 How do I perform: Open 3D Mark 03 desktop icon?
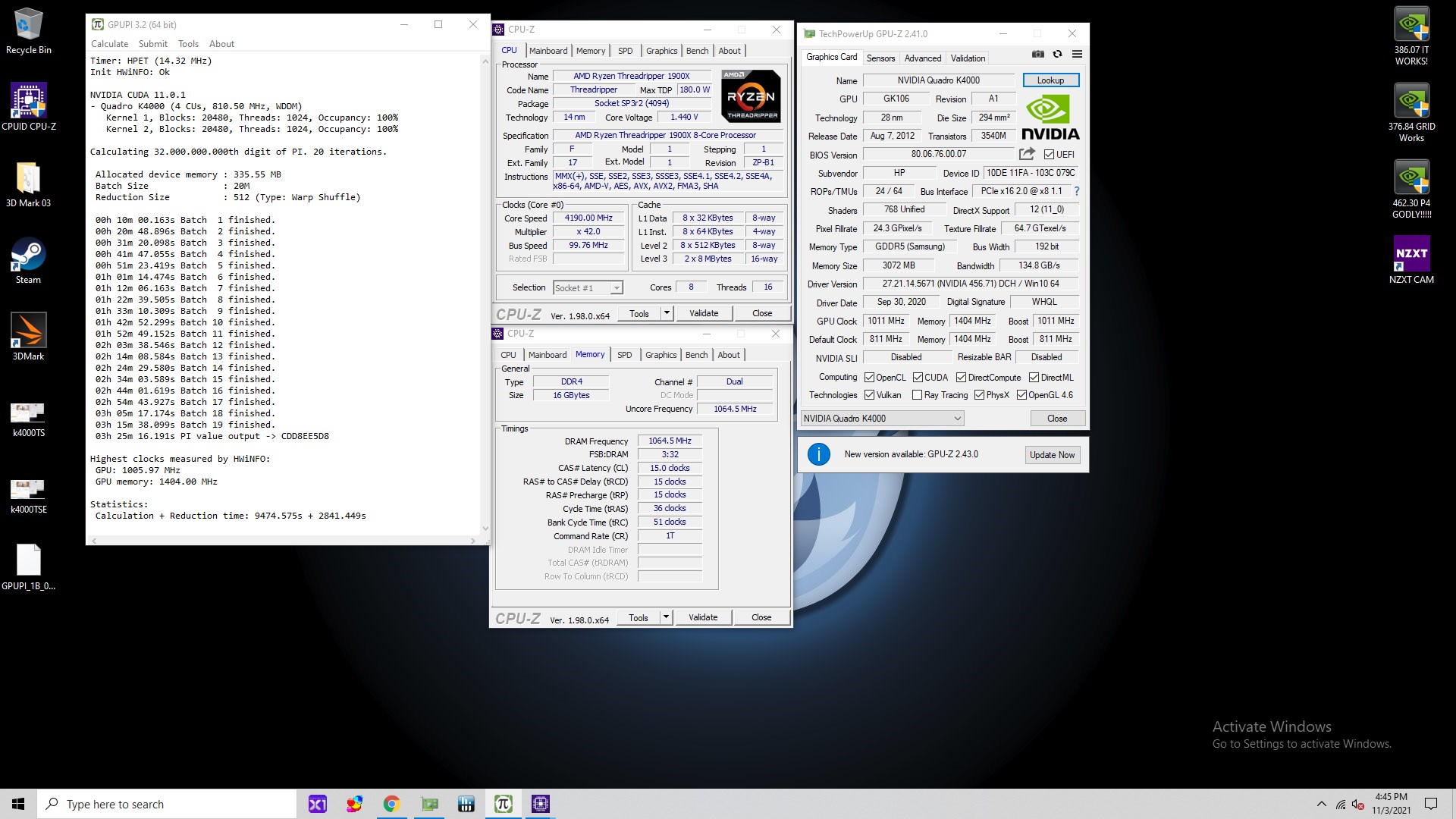pos(28,184)
